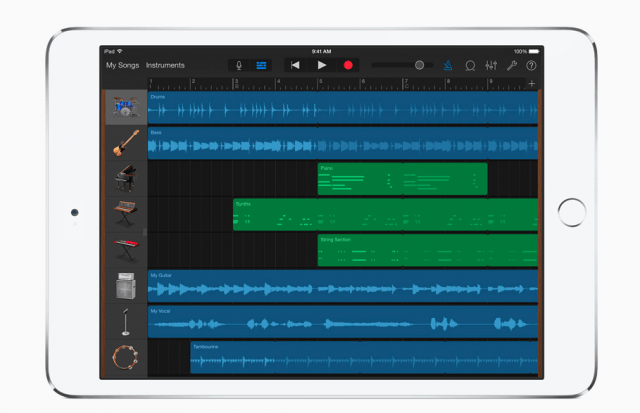640x413 pixels.
Task: Open help question mark icon
Action: (531, 65)
